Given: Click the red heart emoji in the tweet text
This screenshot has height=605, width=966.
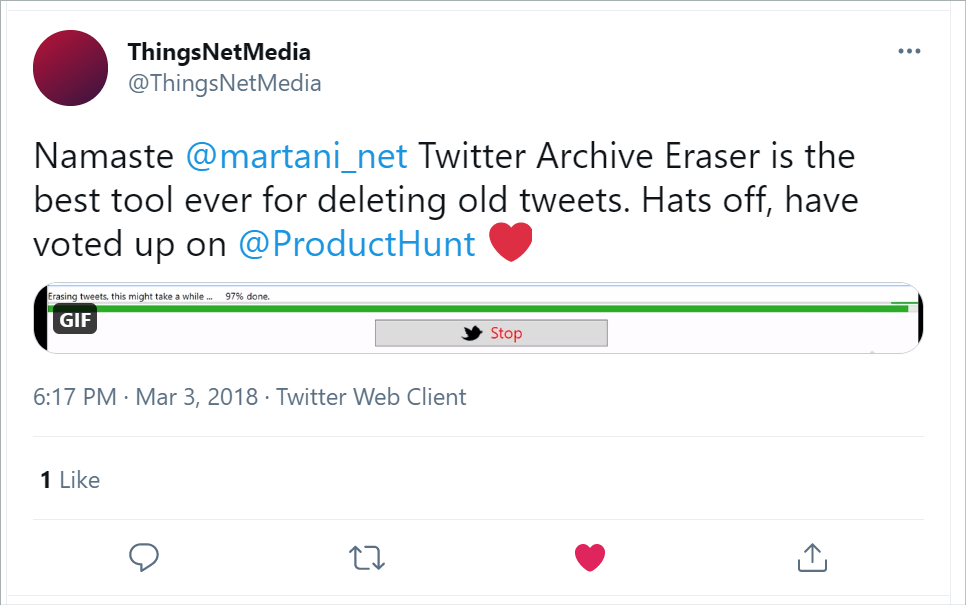Looking at the screenshot, I should point(511,241).
